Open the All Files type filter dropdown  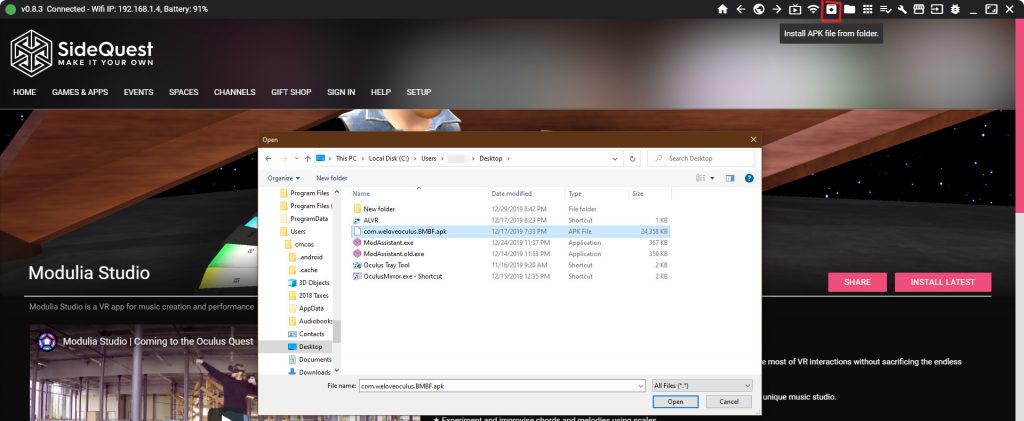click(x=702, y=386)
